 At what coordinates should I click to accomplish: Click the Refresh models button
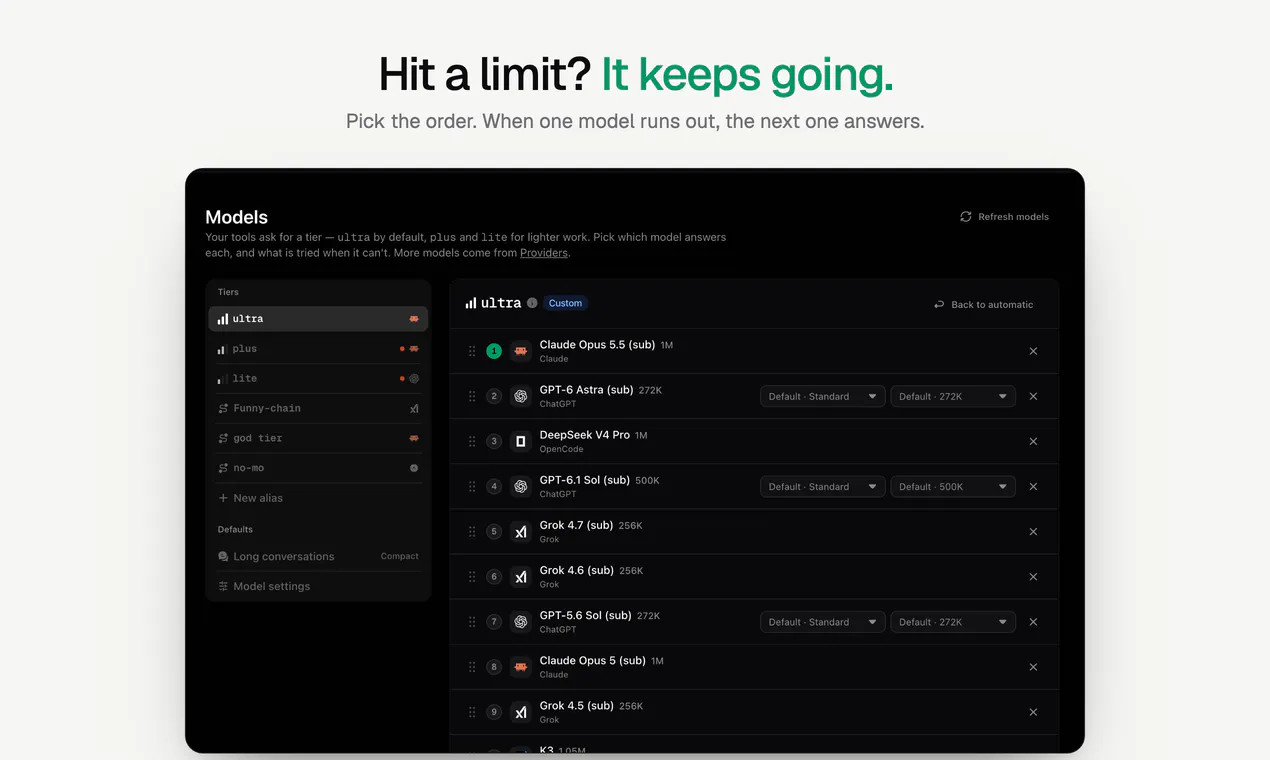pos(1004,217)
